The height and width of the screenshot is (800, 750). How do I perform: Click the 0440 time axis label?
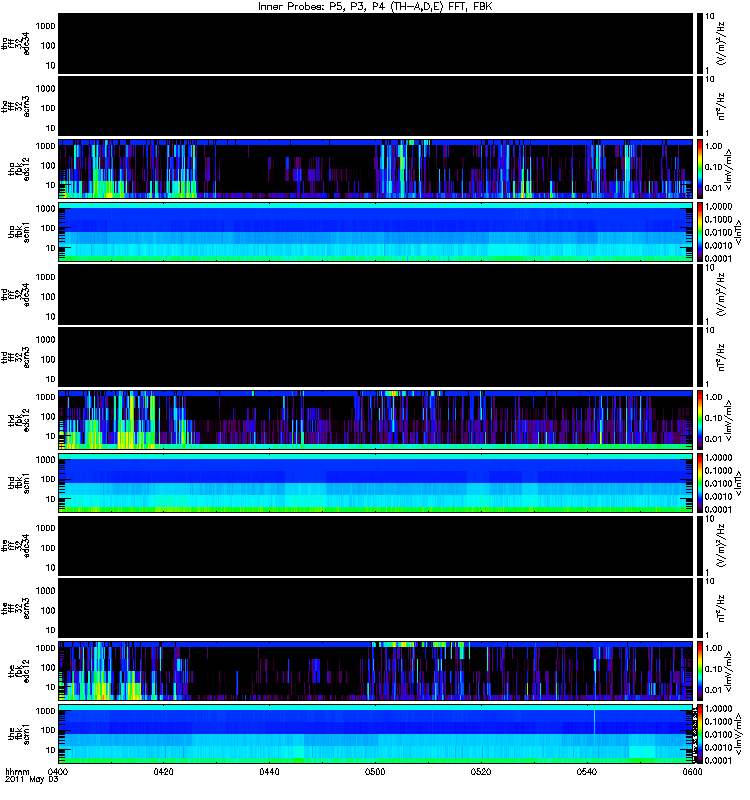pos(269,771)
